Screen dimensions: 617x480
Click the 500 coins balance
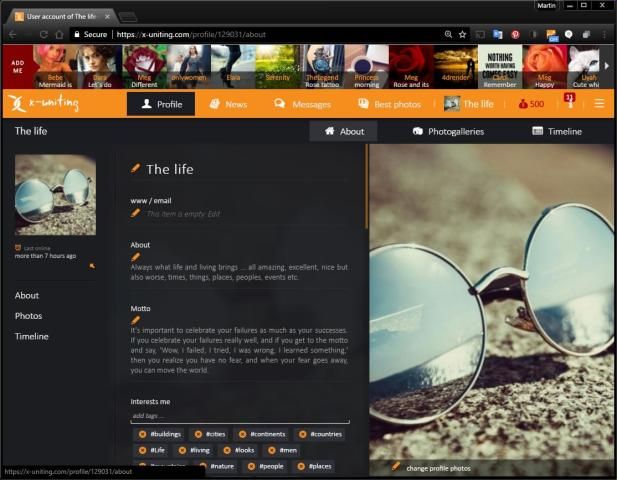point(531,104)
